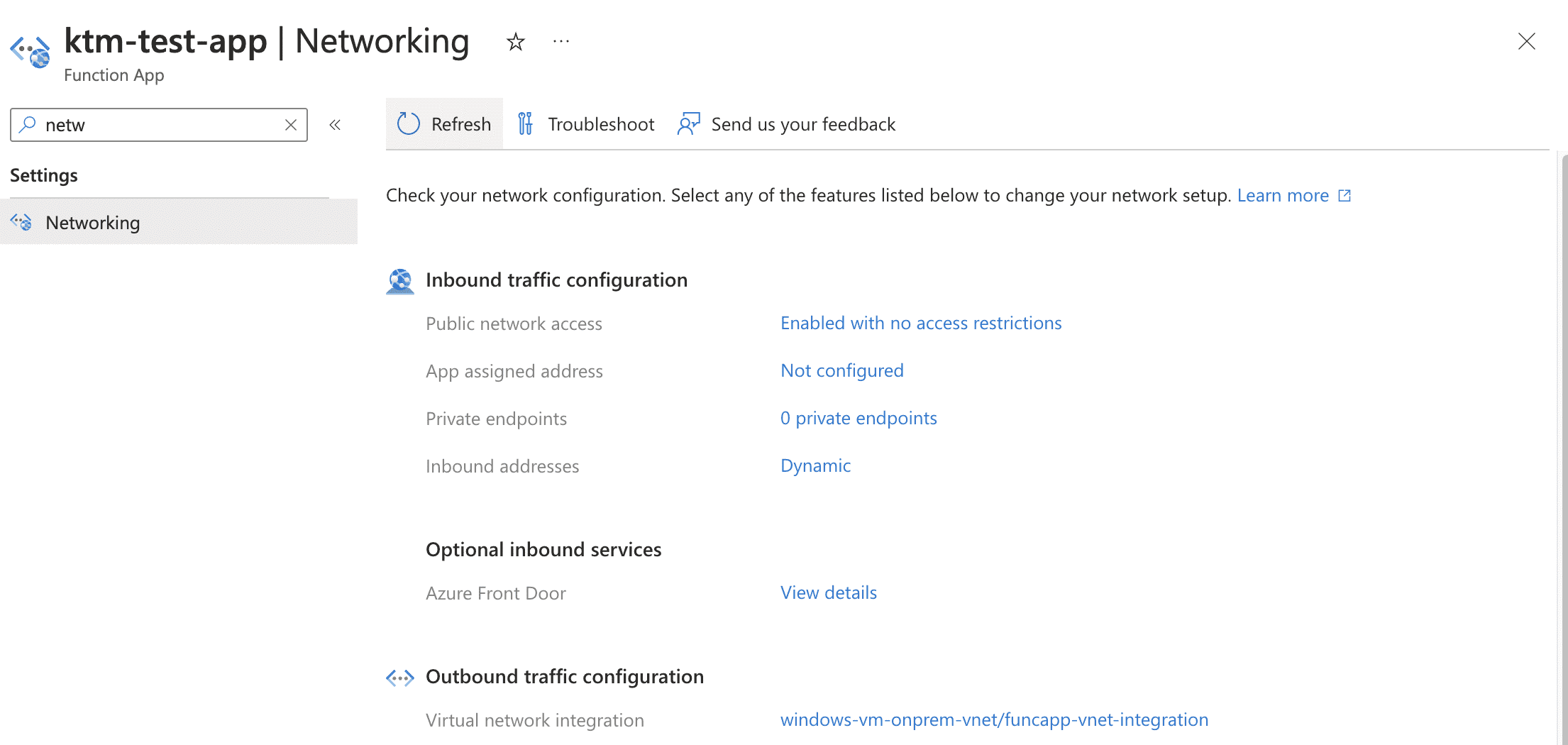This screenshot has width=1568, height=745.
Task: Click Not configured app assigned address
Action: point(842,370)
